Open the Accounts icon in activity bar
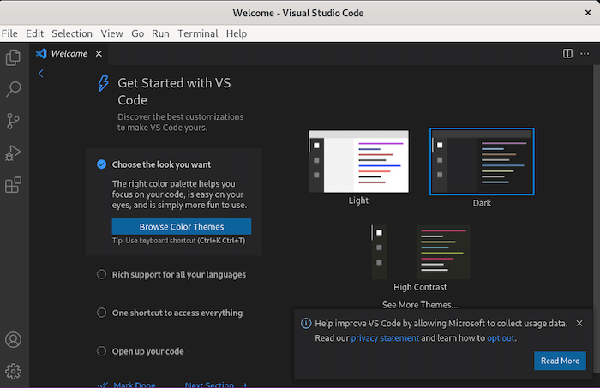Image resolution: width=600 pixels, height=388 pixels. pos(13,340)
